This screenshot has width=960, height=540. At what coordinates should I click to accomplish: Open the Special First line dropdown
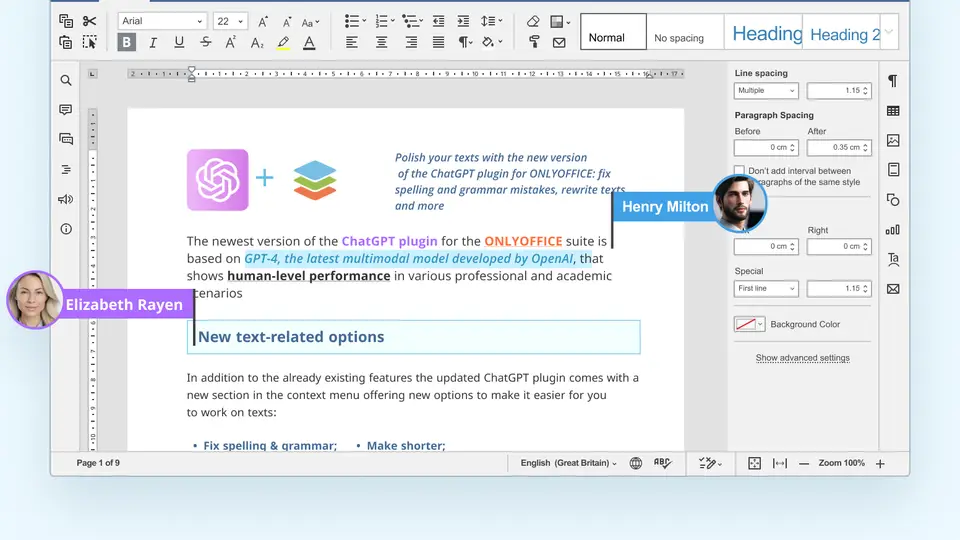click(x=766, y=288)
